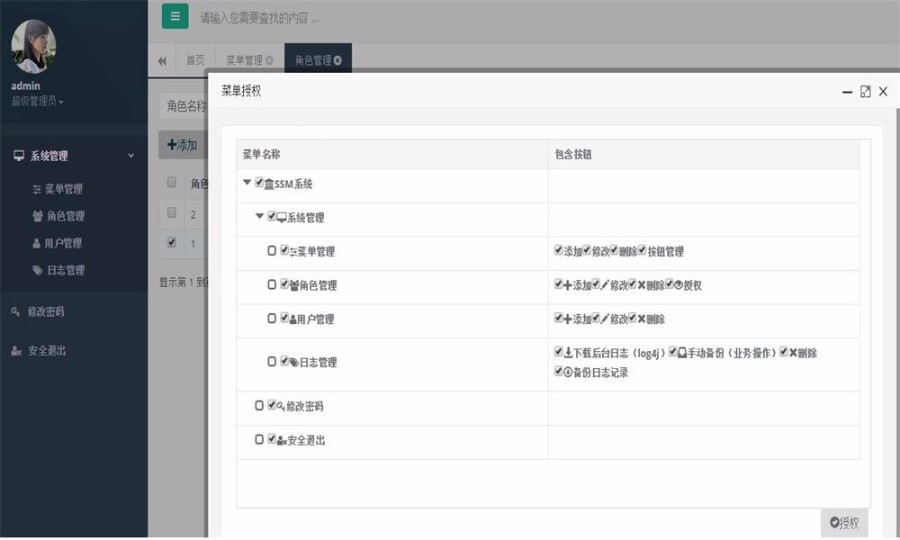Uncheck the 日志管理 tree checkbox

coord(284,360)
